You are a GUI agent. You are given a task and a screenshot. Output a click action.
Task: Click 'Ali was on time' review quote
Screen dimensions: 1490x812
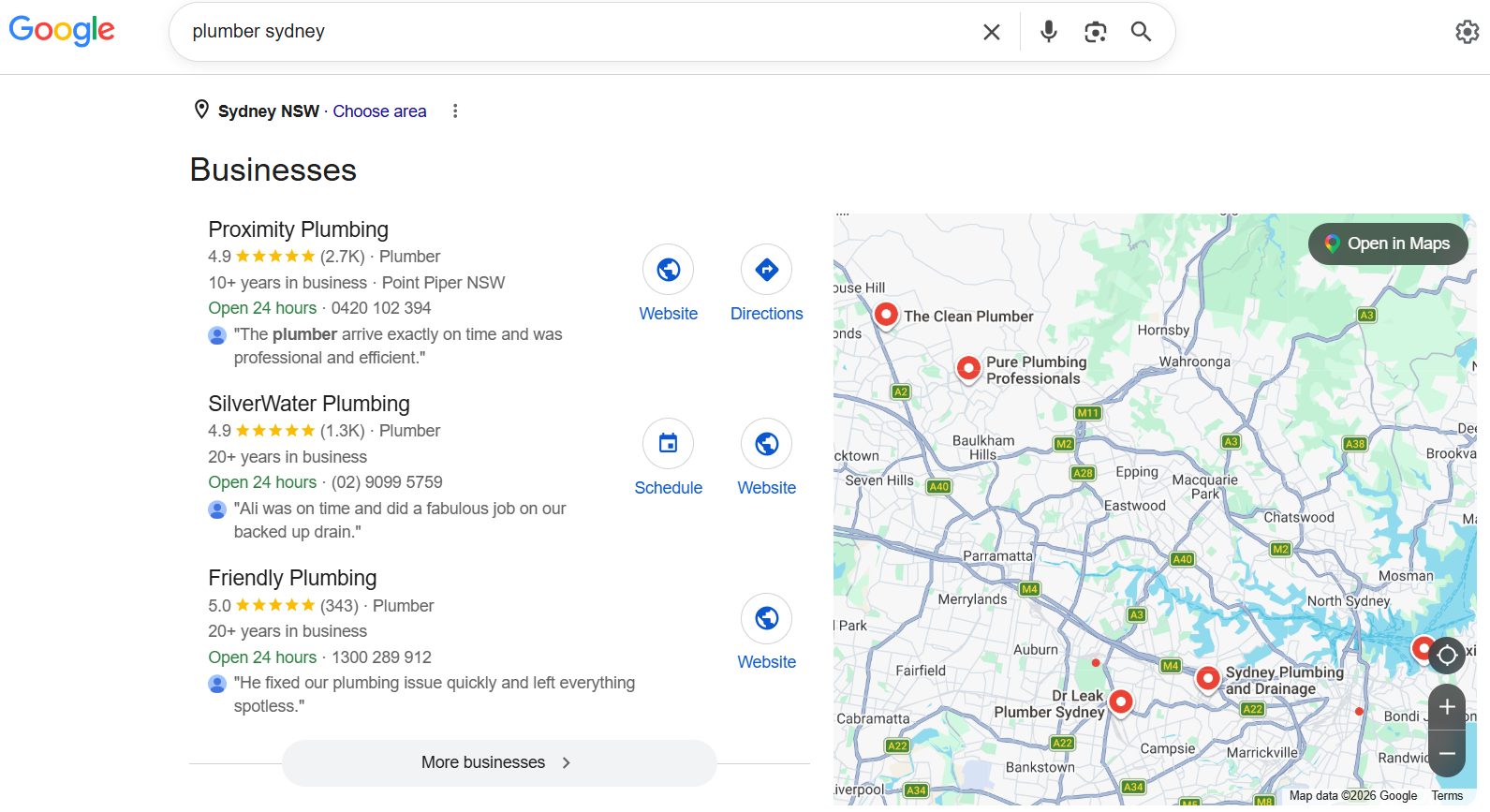tap(400, 520)
